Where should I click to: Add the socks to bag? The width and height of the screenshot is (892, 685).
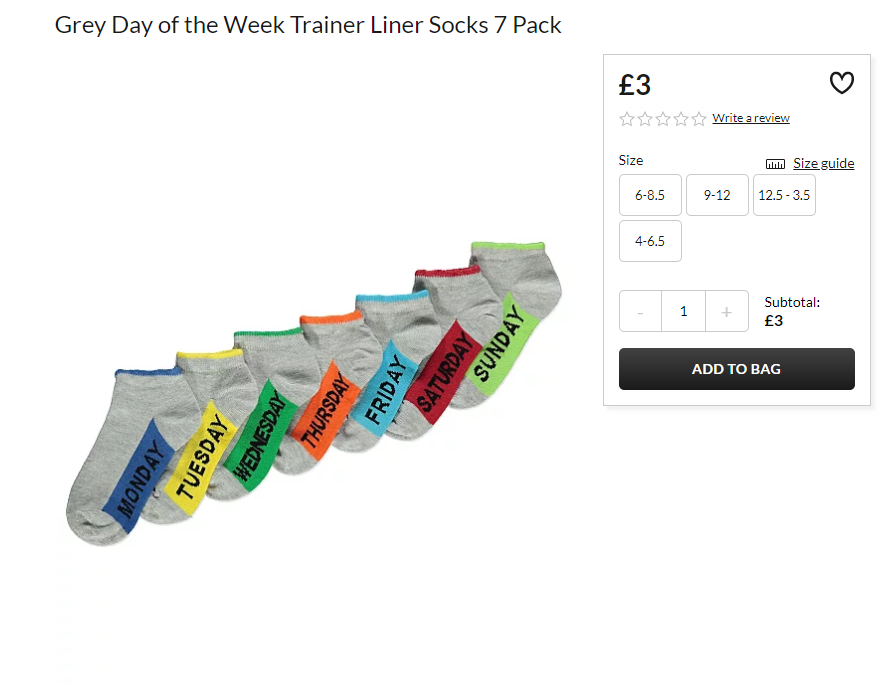point(737,369)
